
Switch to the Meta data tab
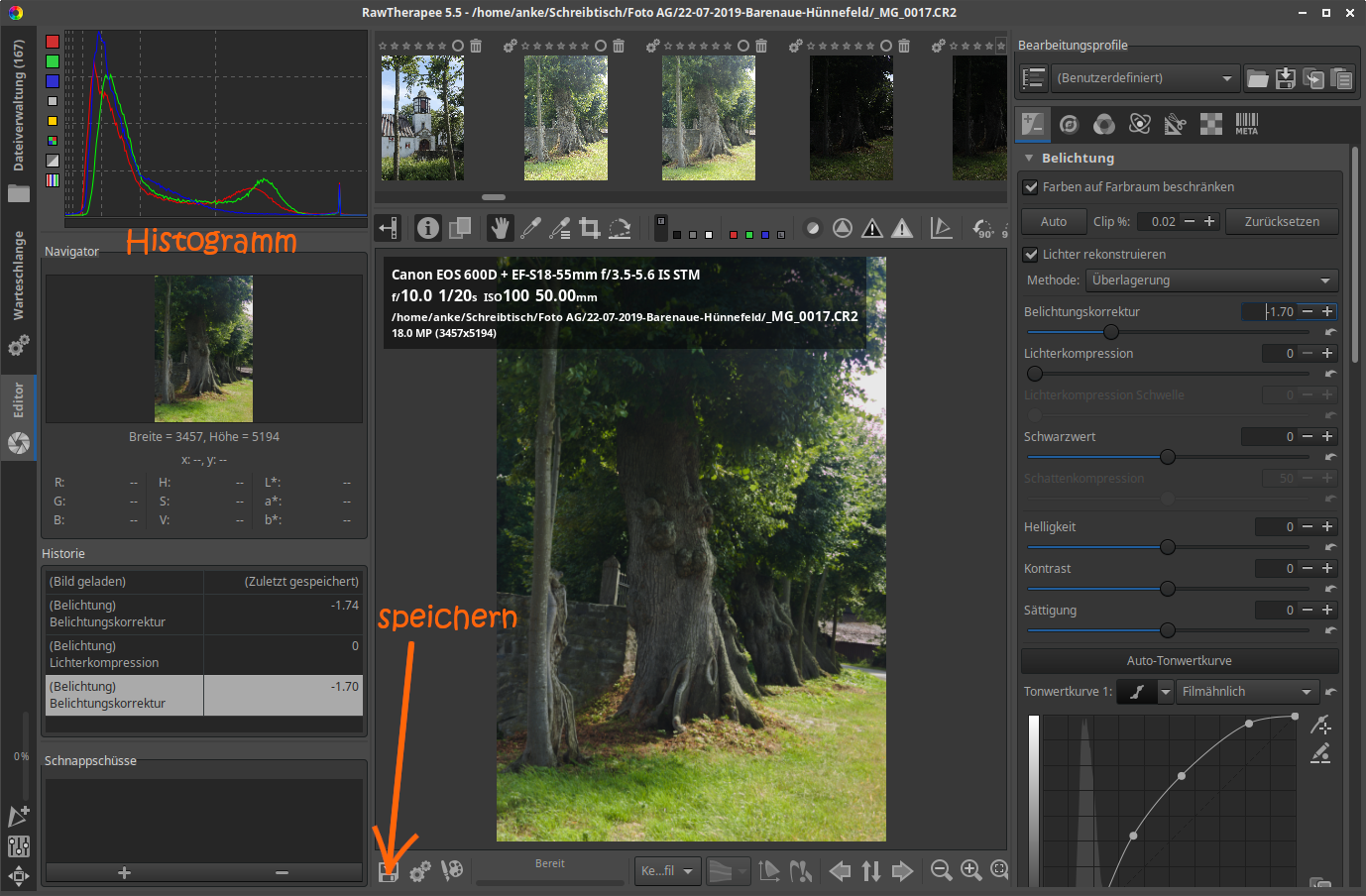click(1246, 124)
